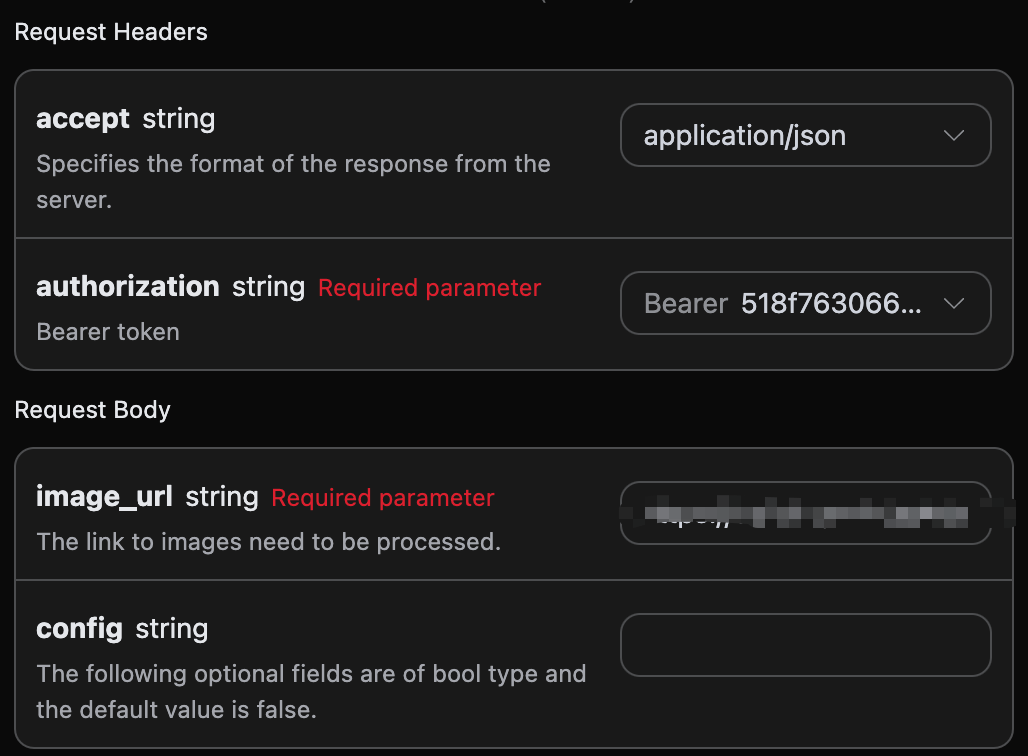This screenshot has height=756, width=1028.
Task: Click the gray Bearer prefix in authorization field
Action: tap(686, 304)
